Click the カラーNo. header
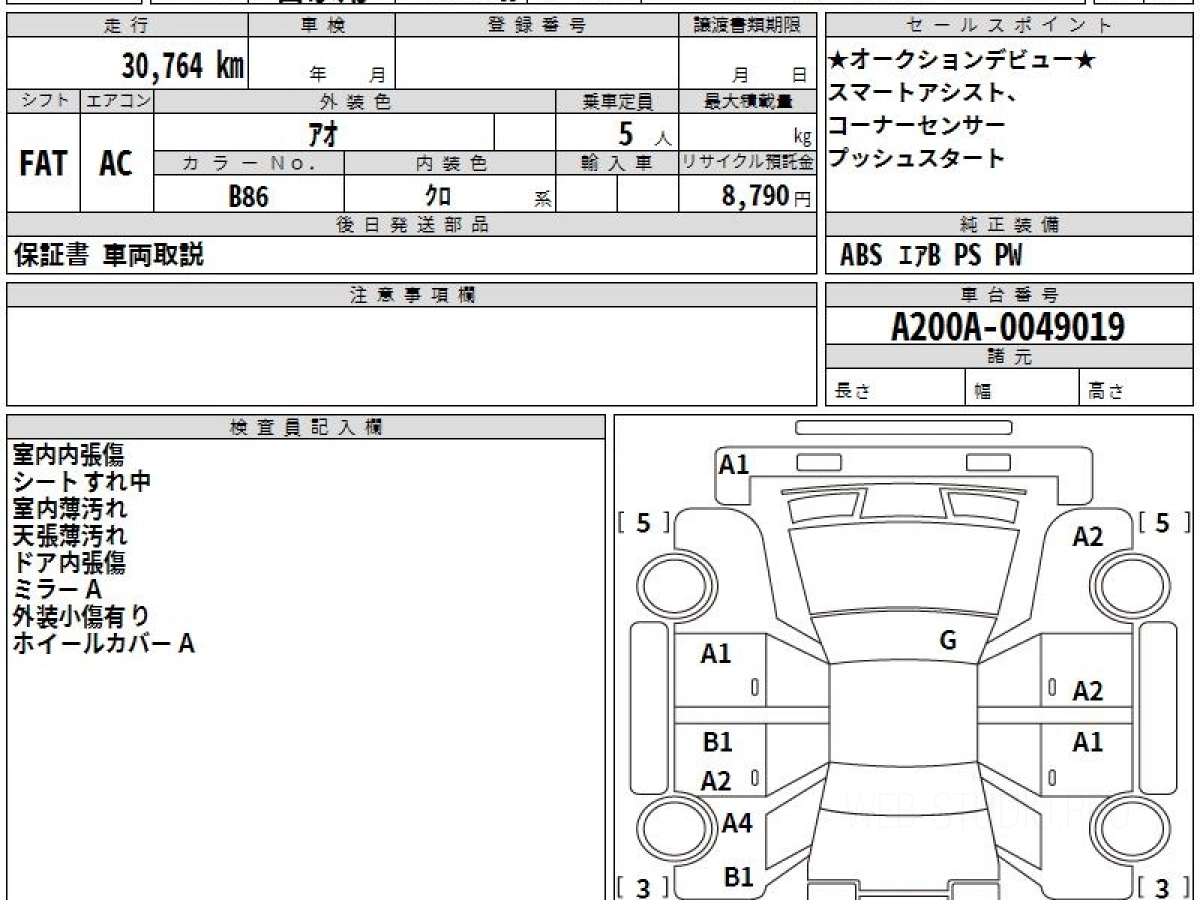This screenshot has height=900, width=1200. 249,163
